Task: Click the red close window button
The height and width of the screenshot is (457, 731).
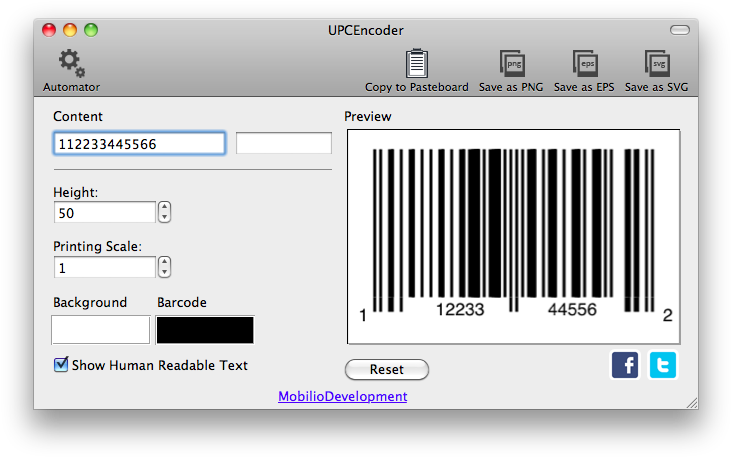Action: [49, 30]
